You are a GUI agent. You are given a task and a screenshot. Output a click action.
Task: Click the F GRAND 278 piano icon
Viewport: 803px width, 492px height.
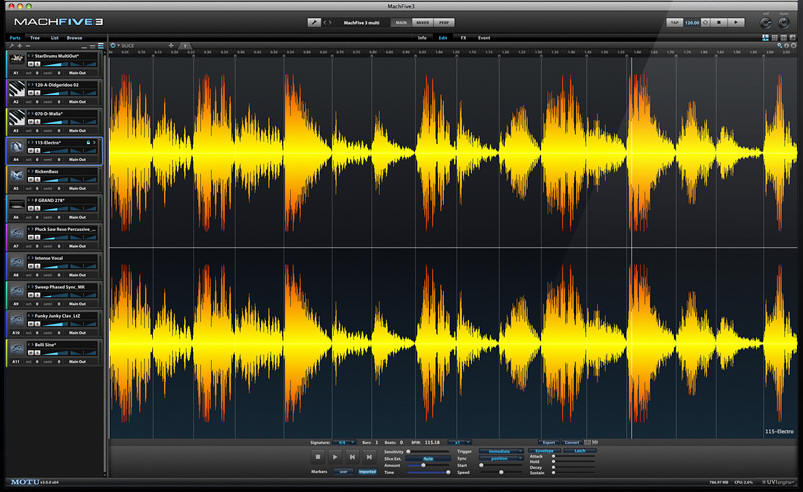17,208
